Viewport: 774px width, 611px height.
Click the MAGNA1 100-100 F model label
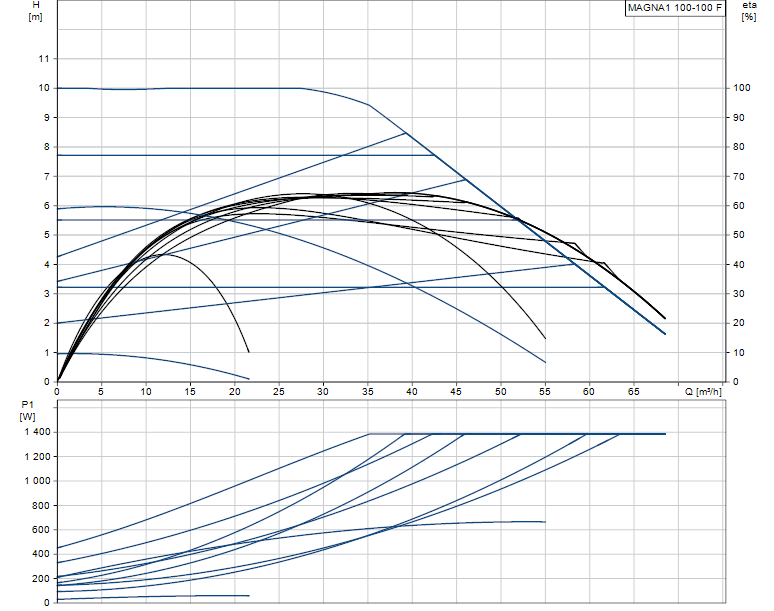(x=675, y=8)
